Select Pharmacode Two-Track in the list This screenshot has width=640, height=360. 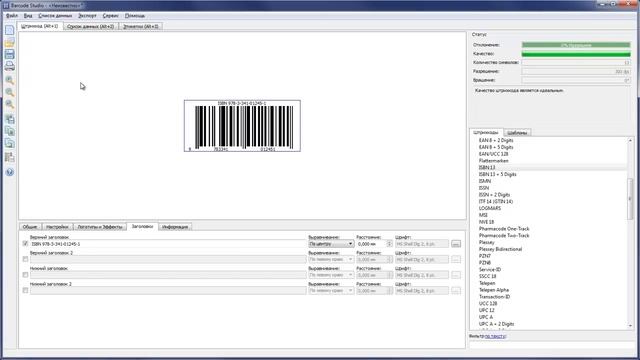[x=504, y=236]
